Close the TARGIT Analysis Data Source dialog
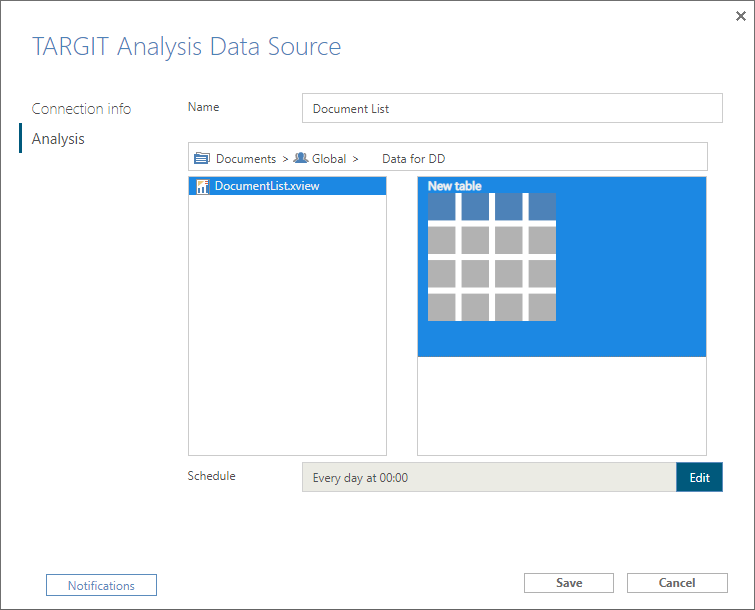Screen dimensions: 755x610 pos(741,16)
